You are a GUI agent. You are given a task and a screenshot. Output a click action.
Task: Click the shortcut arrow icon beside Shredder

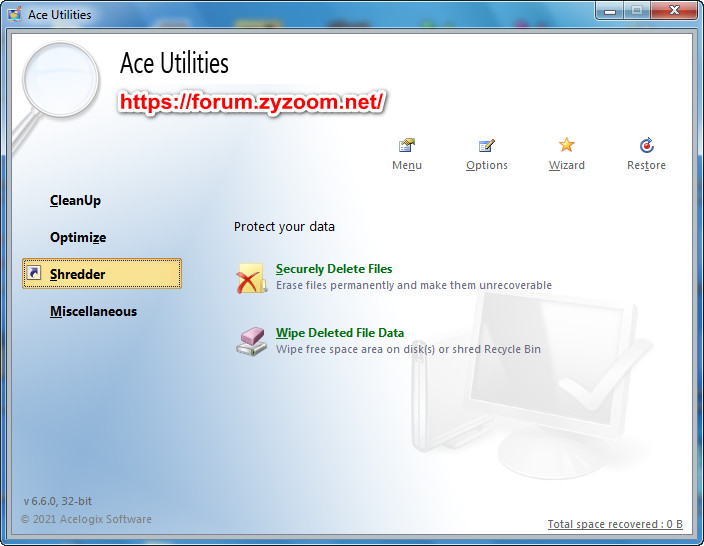tap(34, 273)
